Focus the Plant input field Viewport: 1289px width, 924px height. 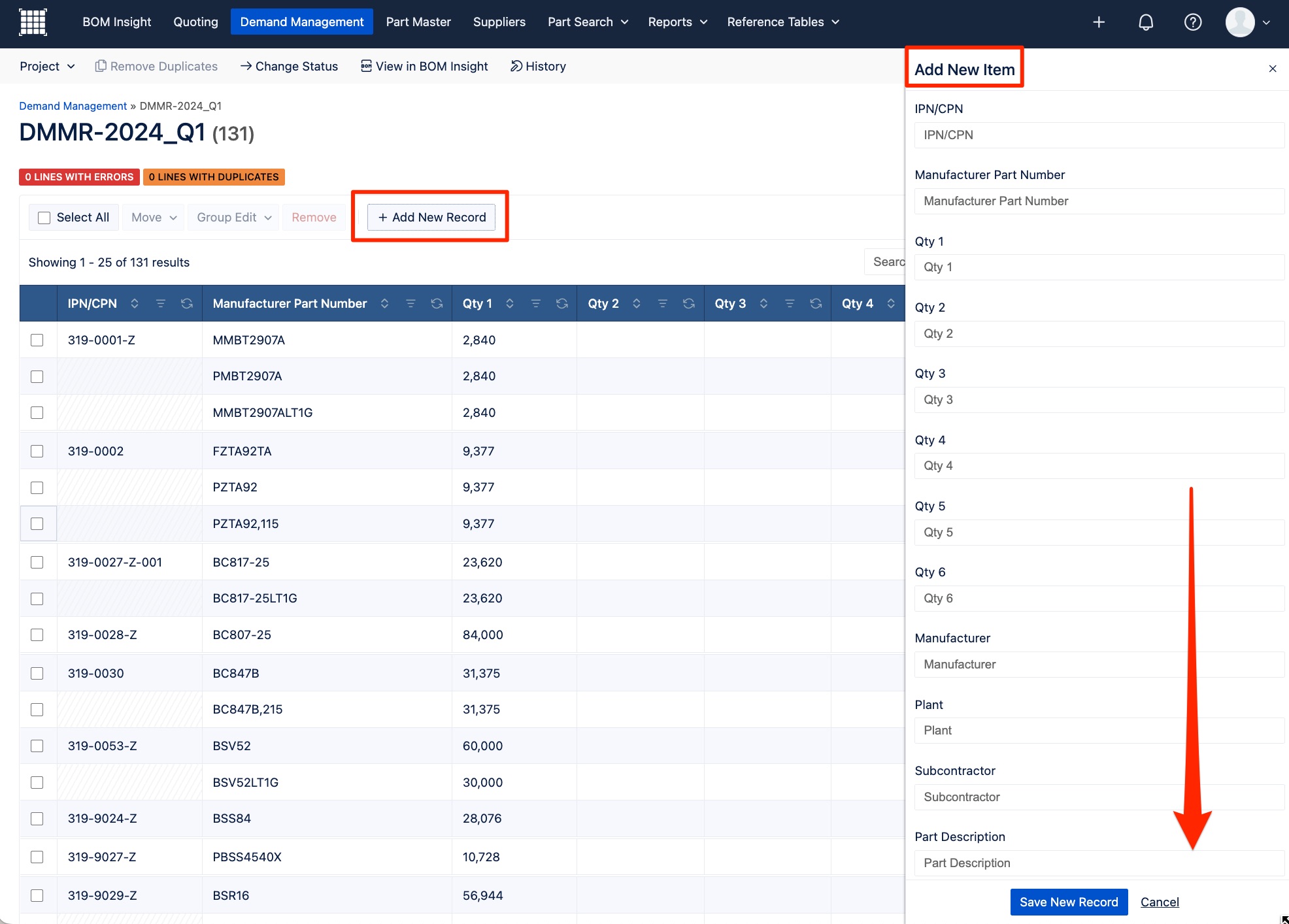click(x=1099, y=731)
